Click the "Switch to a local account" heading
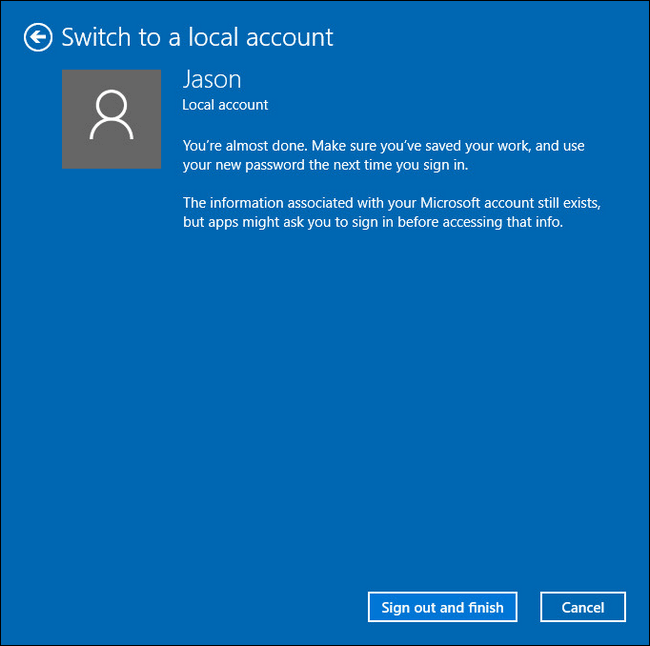 point(197,38)
